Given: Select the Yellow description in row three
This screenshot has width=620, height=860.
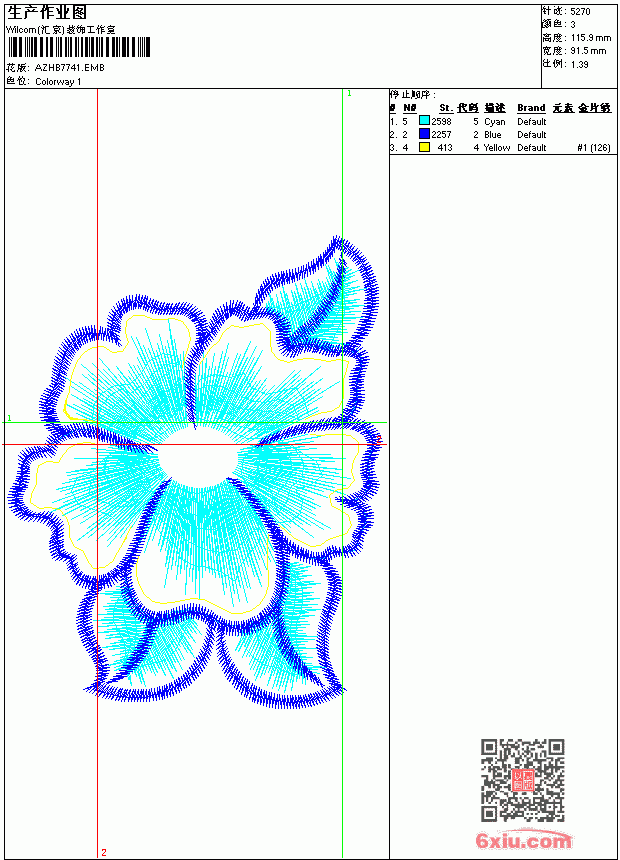Looking at the screenshot, I should [497, 148].
